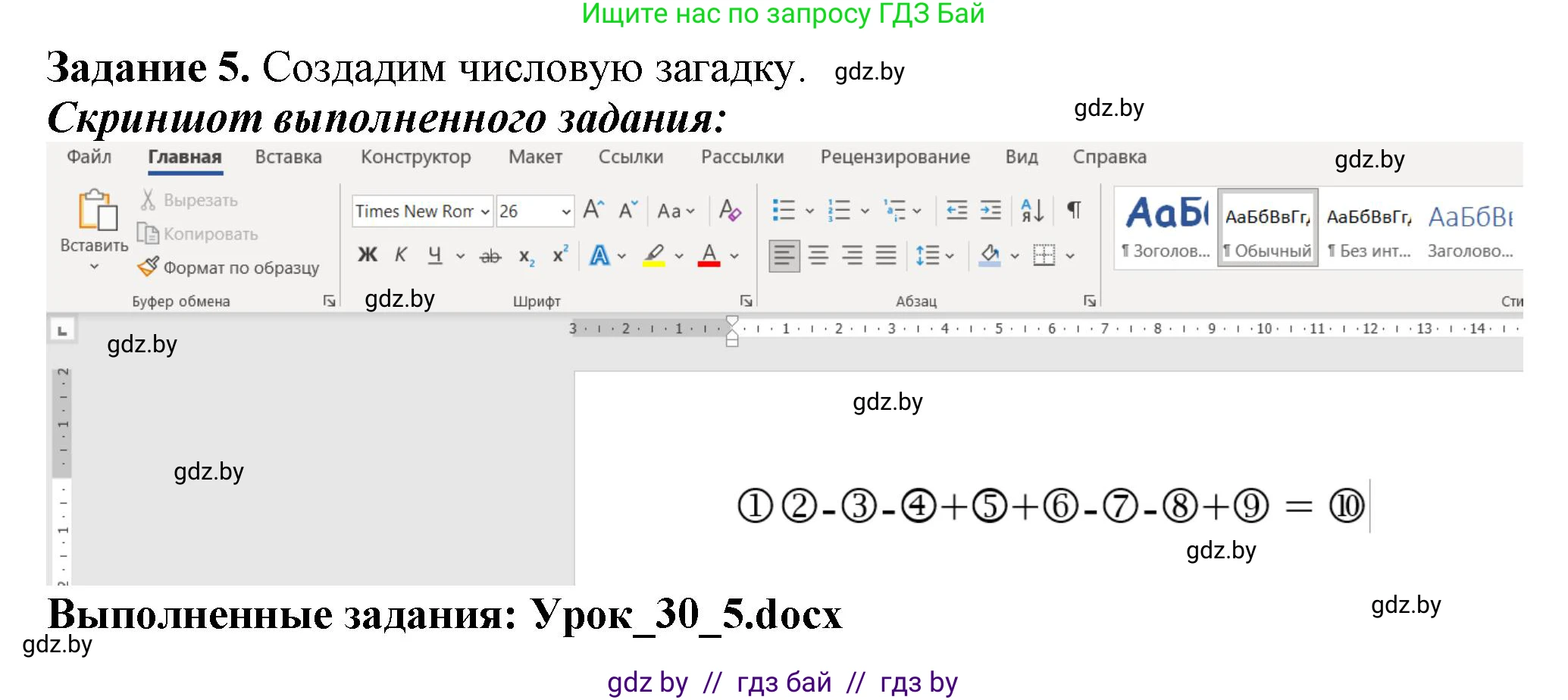Open the Абзац dialog launcher button
Screen dimensions: 1568x700
pos(1089,300)
